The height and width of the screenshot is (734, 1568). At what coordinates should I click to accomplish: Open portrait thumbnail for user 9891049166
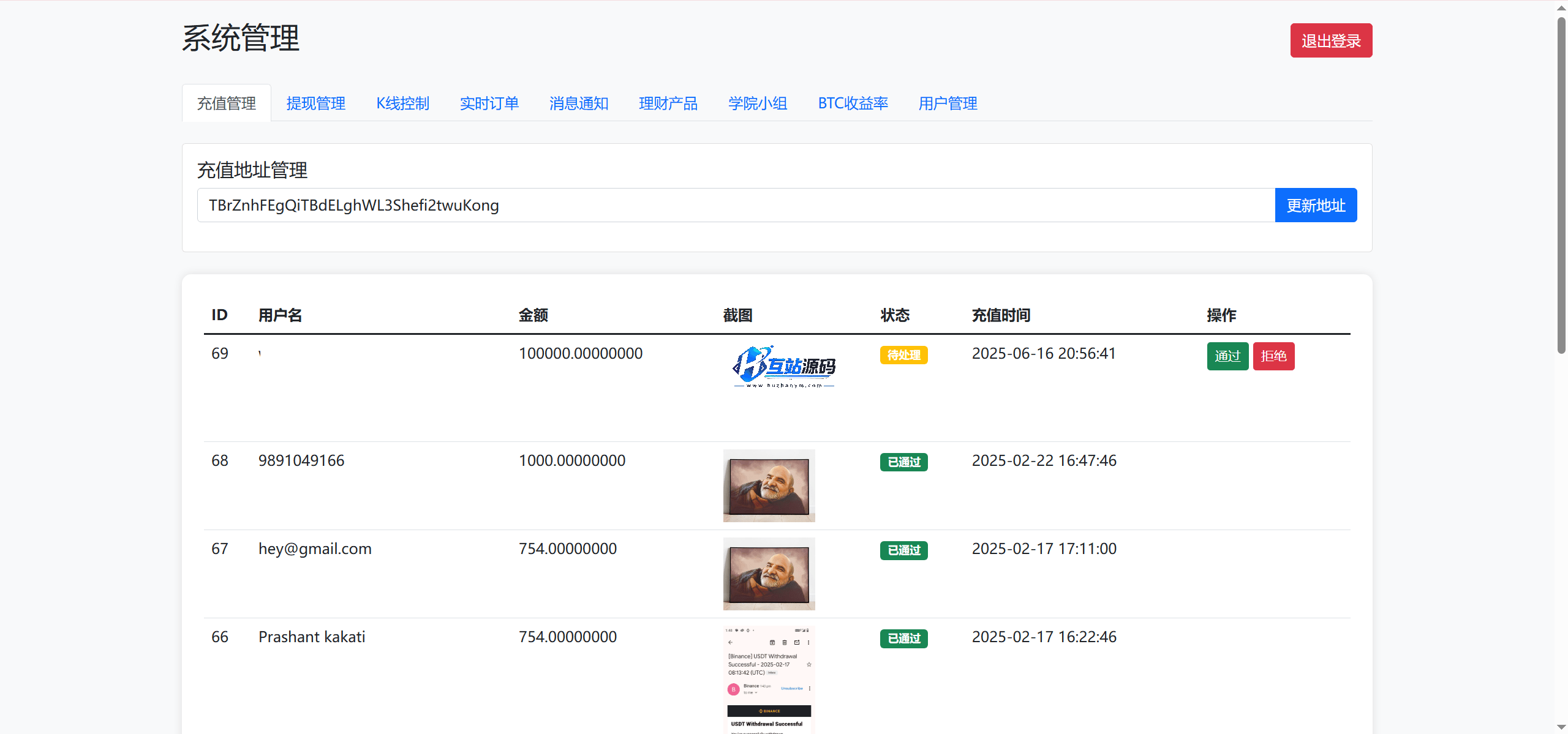769,485
